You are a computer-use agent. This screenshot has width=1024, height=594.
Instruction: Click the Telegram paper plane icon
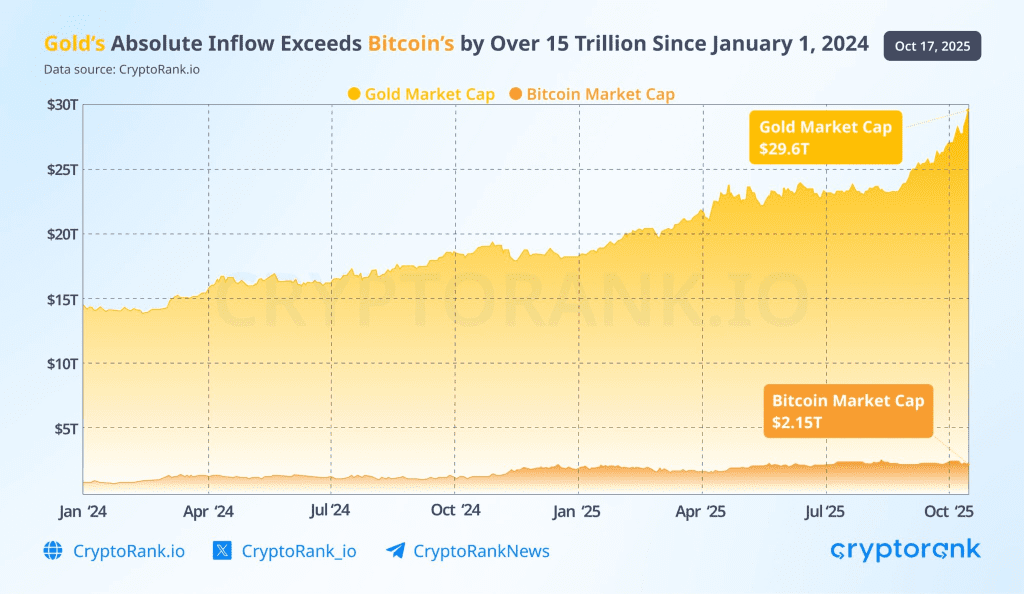tap(395, 551)
